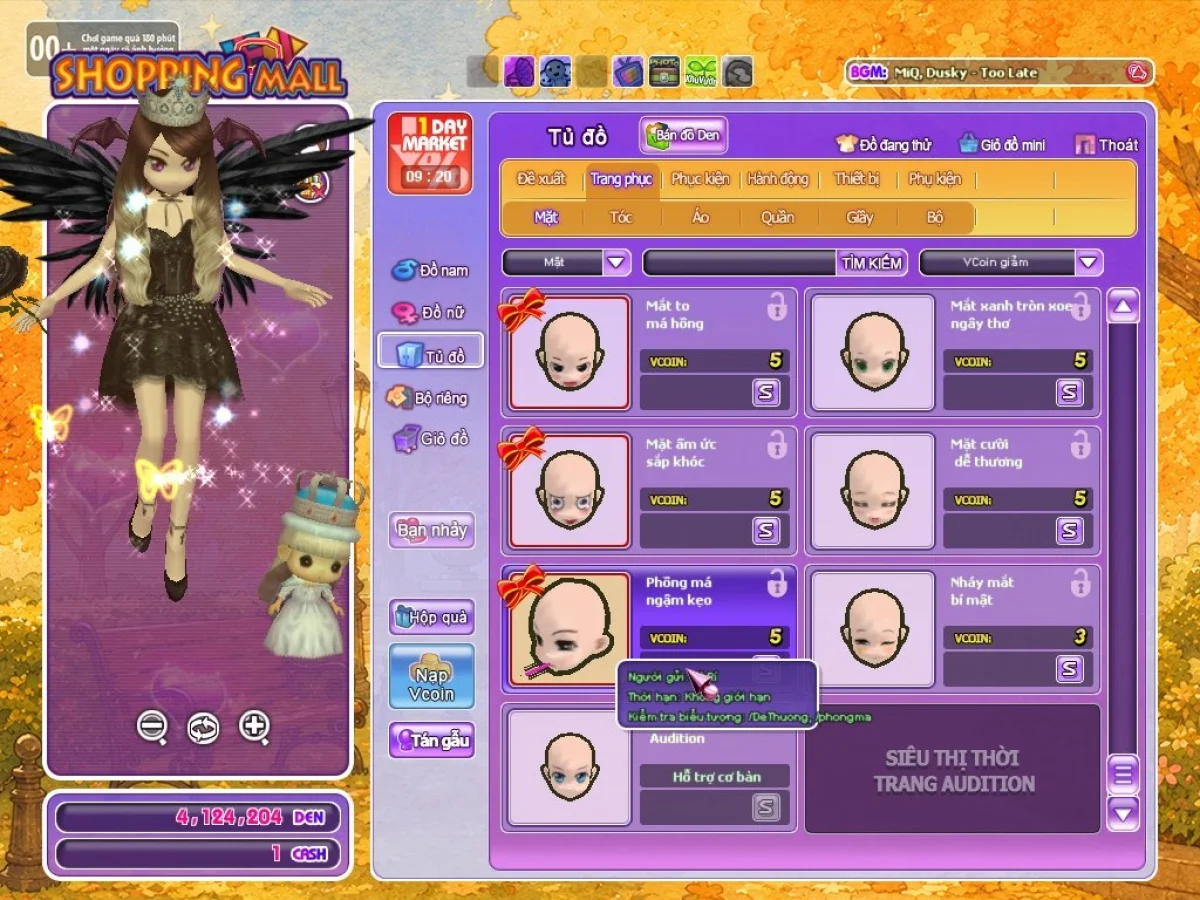Image resolution: width=1200 pixels, height=900 pixels.
Task: Toggle lock on Nháy mắt bí mật
Action: coord(1080,583)
